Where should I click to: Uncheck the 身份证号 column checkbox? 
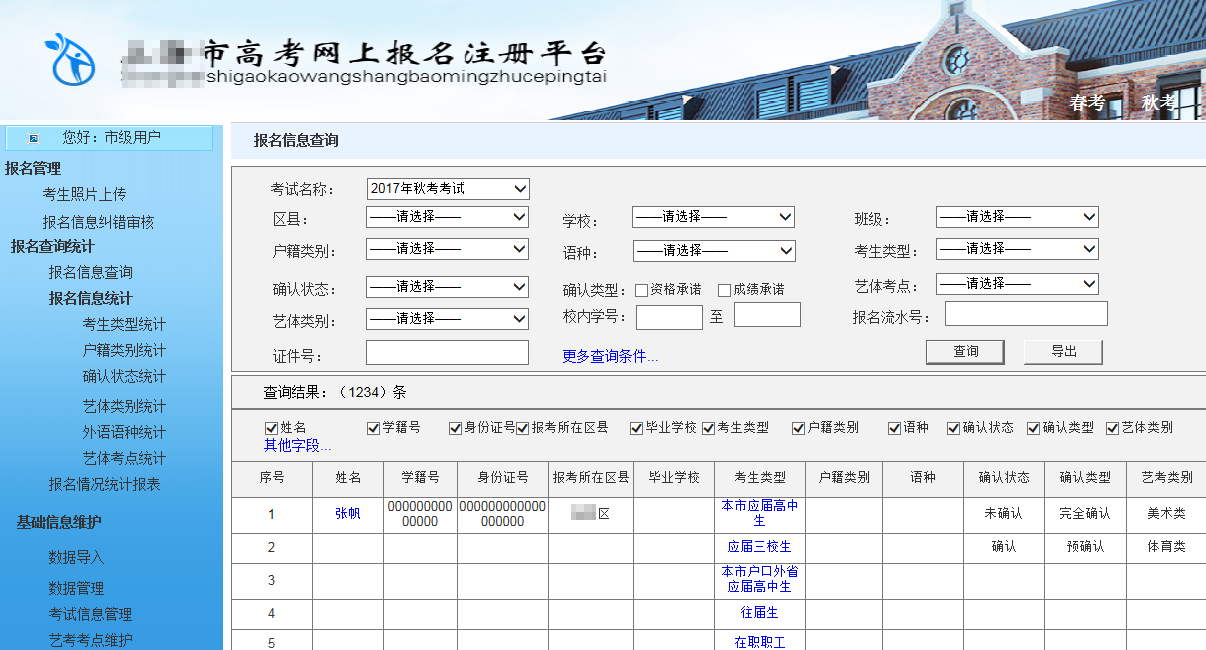tap(453, 428)
